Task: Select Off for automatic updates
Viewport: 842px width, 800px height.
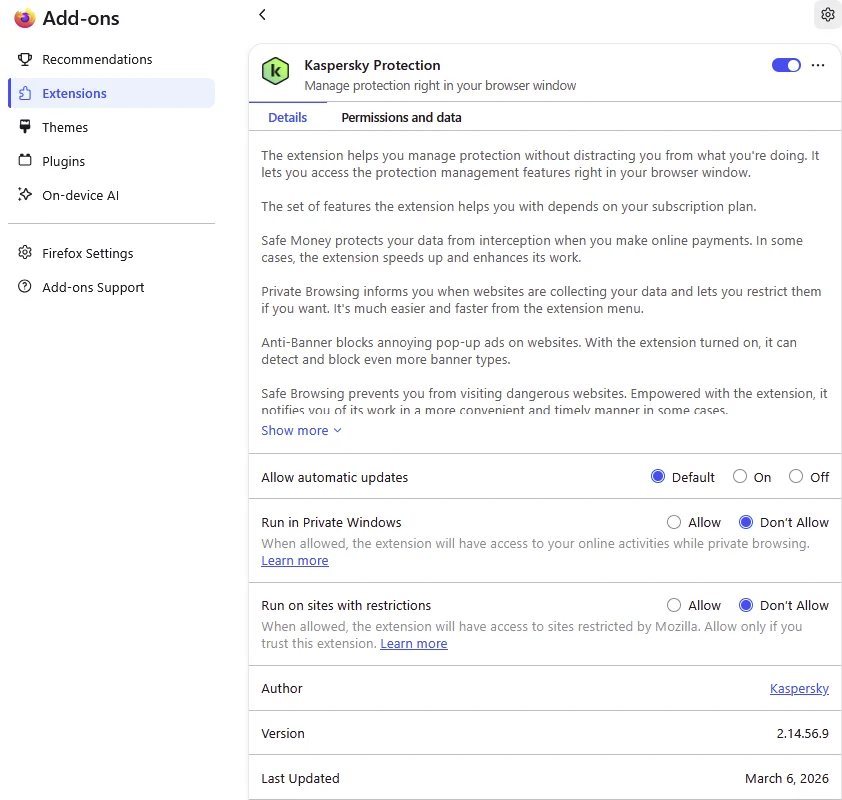Action: pos(796,476)
